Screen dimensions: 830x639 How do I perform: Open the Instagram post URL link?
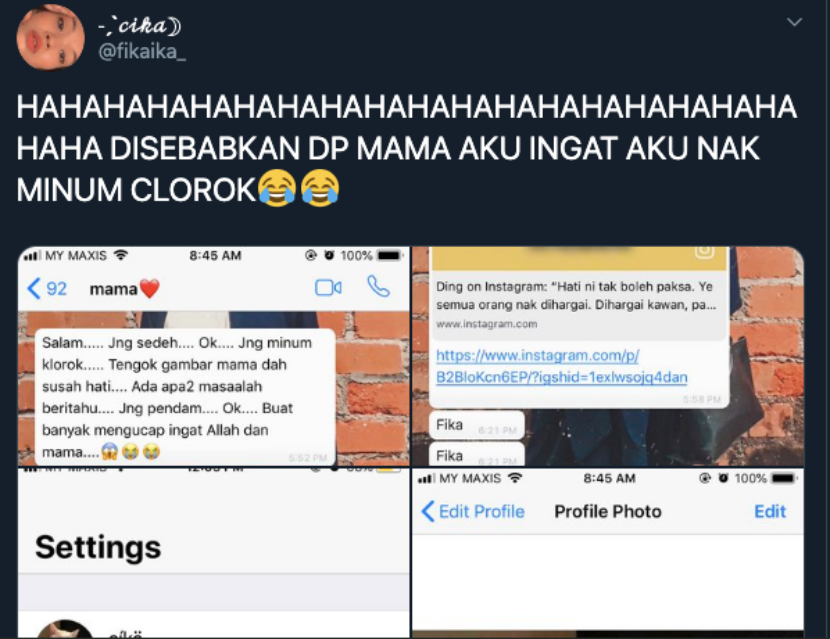coord(562,366)
